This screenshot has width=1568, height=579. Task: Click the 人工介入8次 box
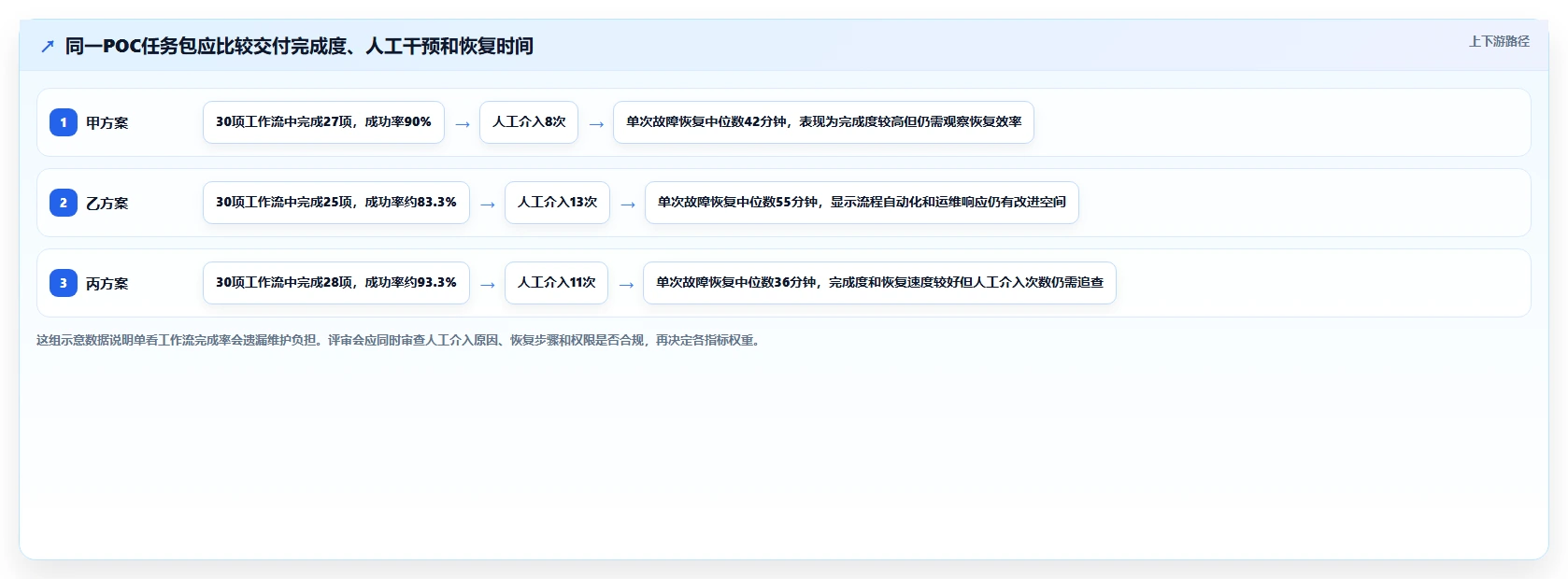pyautogui.click(x=529, y=122)
